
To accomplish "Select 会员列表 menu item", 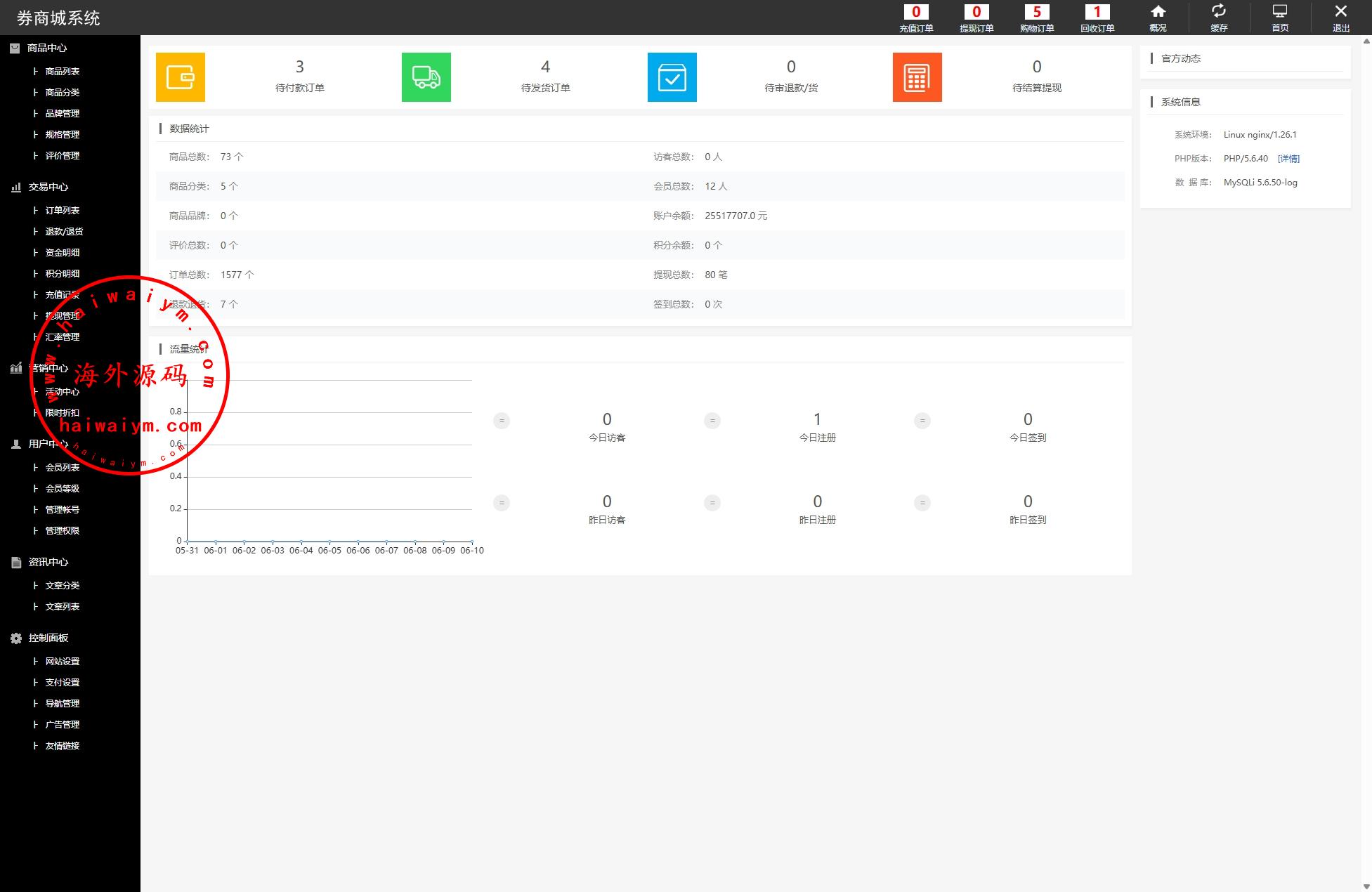I will [x=63, y=467].
